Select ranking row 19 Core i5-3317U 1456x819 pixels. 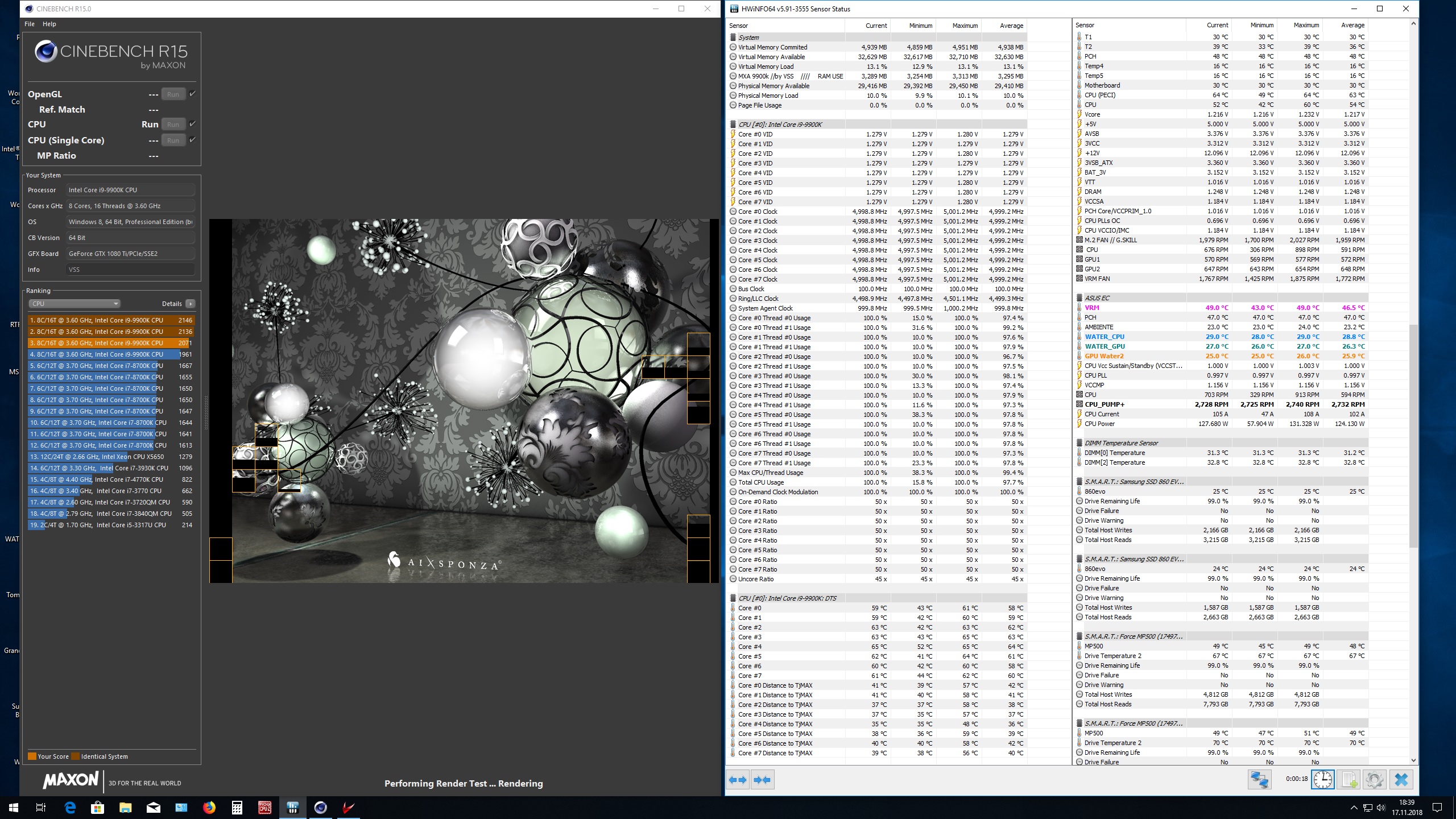coord(111,525)
